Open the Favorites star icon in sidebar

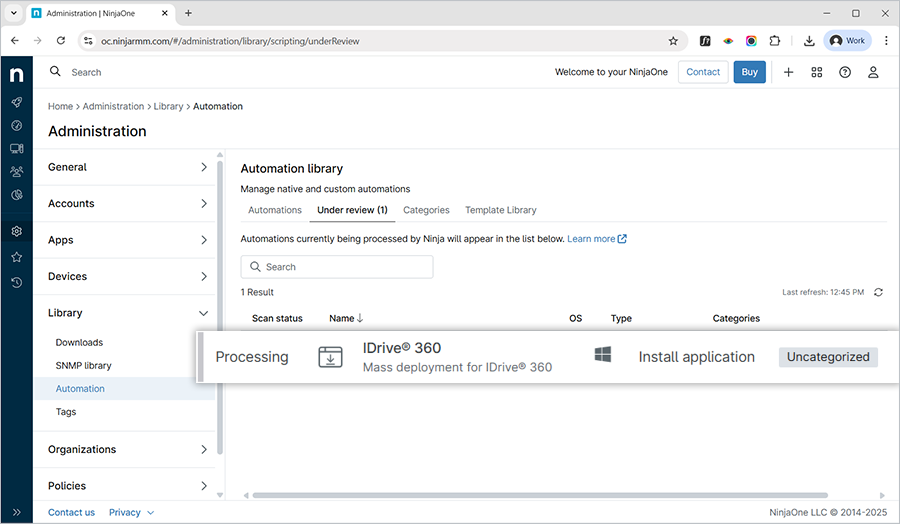point(17,257)
